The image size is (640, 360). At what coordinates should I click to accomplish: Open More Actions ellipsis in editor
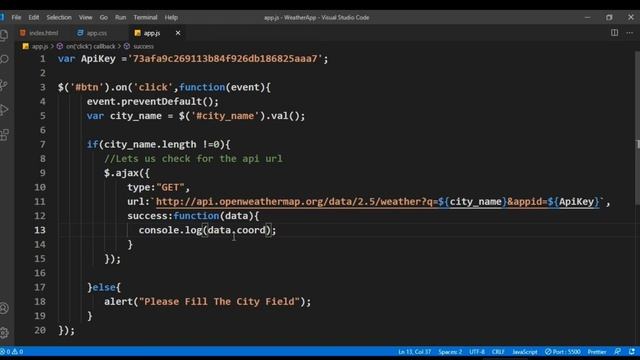[630, 33]
